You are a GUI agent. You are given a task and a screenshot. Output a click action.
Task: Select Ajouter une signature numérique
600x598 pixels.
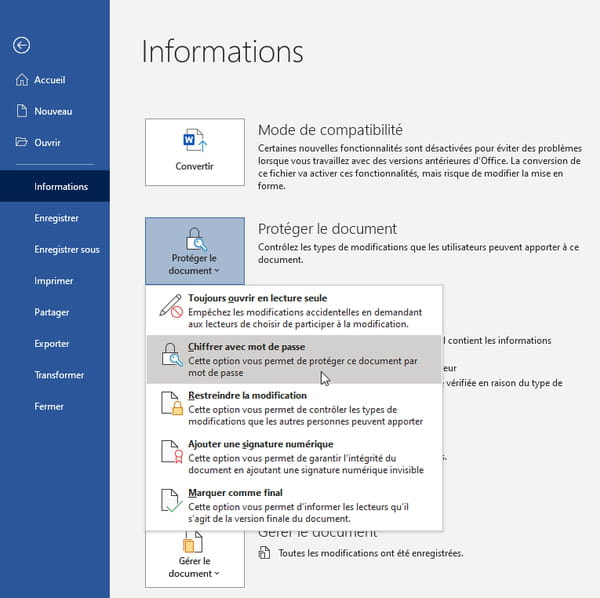coord(294,456)
